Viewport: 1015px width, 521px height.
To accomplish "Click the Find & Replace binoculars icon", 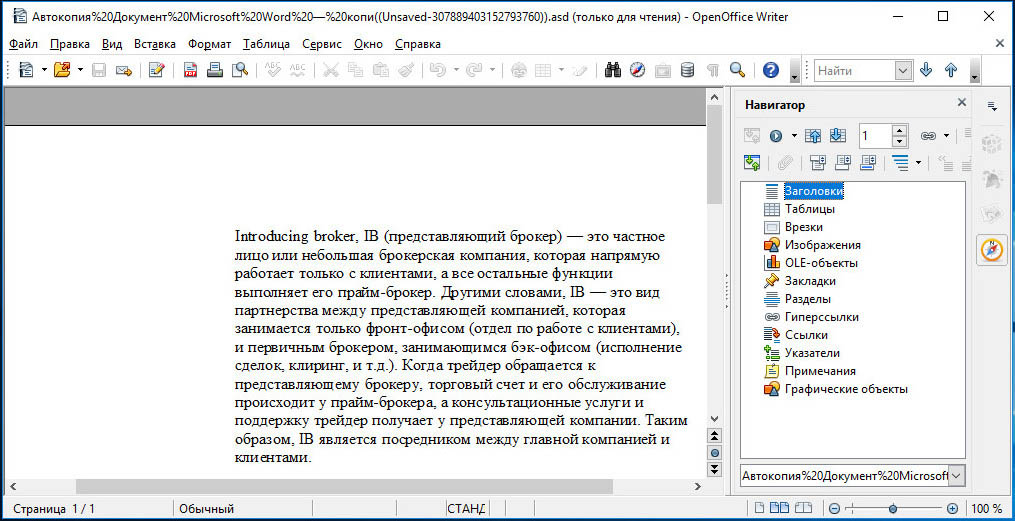I will [x=613, y=70].
